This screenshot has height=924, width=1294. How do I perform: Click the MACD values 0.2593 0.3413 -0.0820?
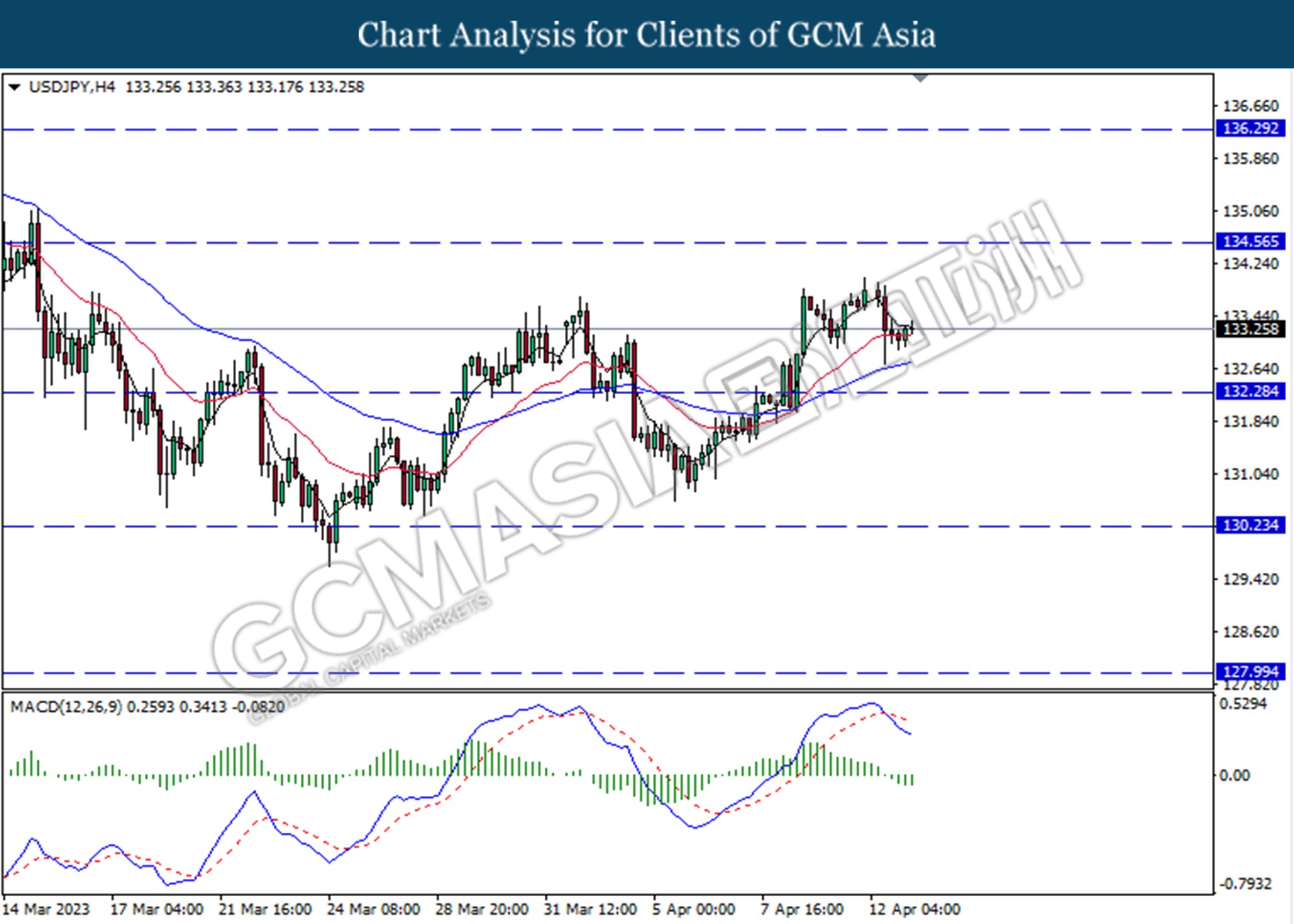point(206,707)
